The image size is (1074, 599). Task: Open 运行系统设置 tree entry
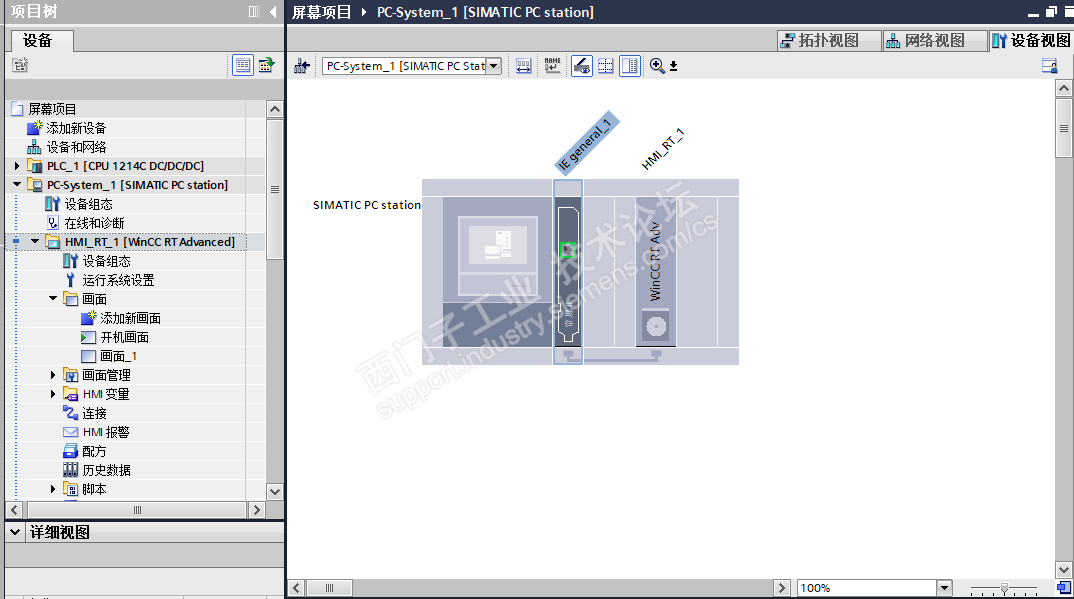tap(118, 280)
